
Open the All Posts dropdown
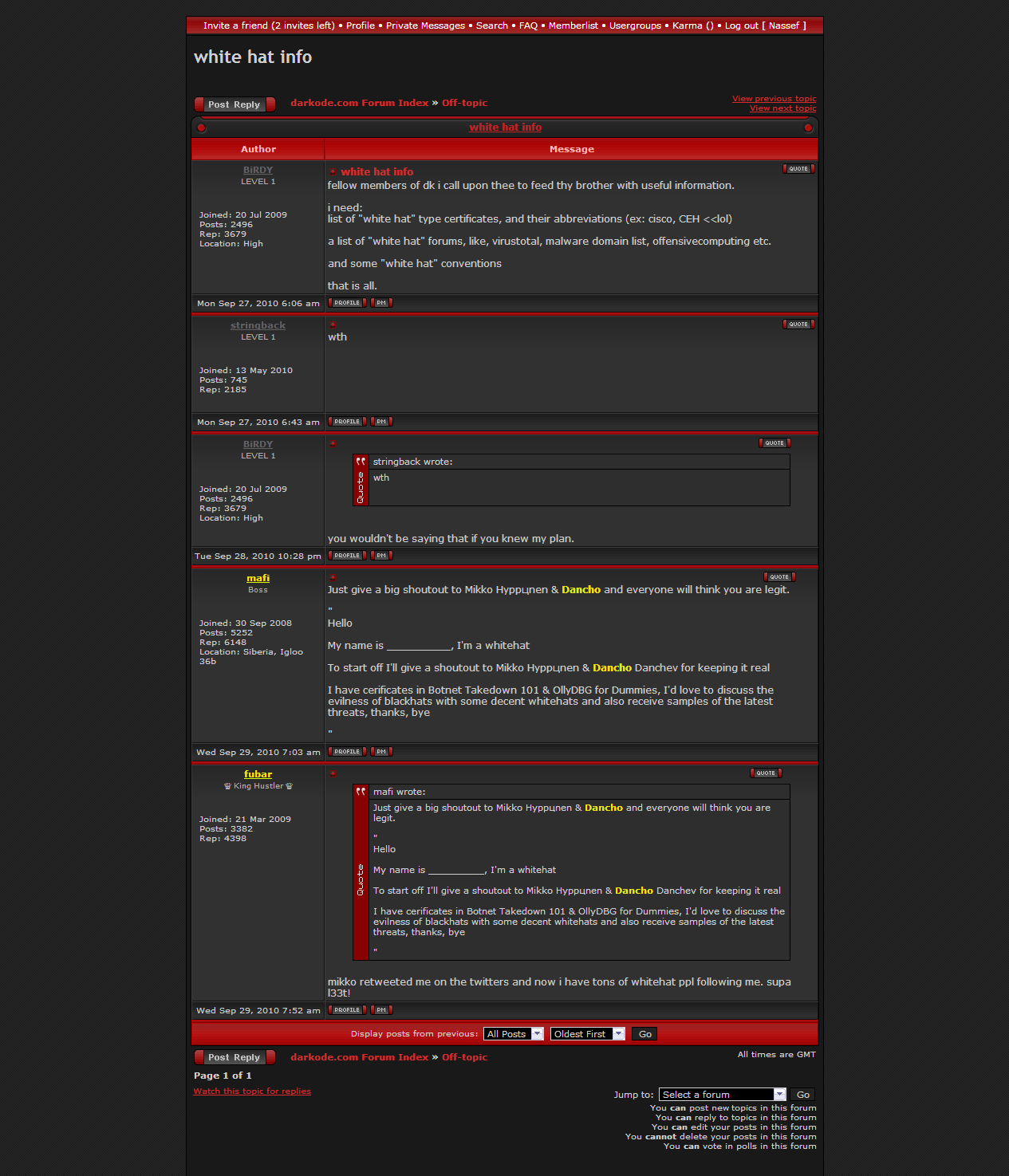click(513, 1034)
